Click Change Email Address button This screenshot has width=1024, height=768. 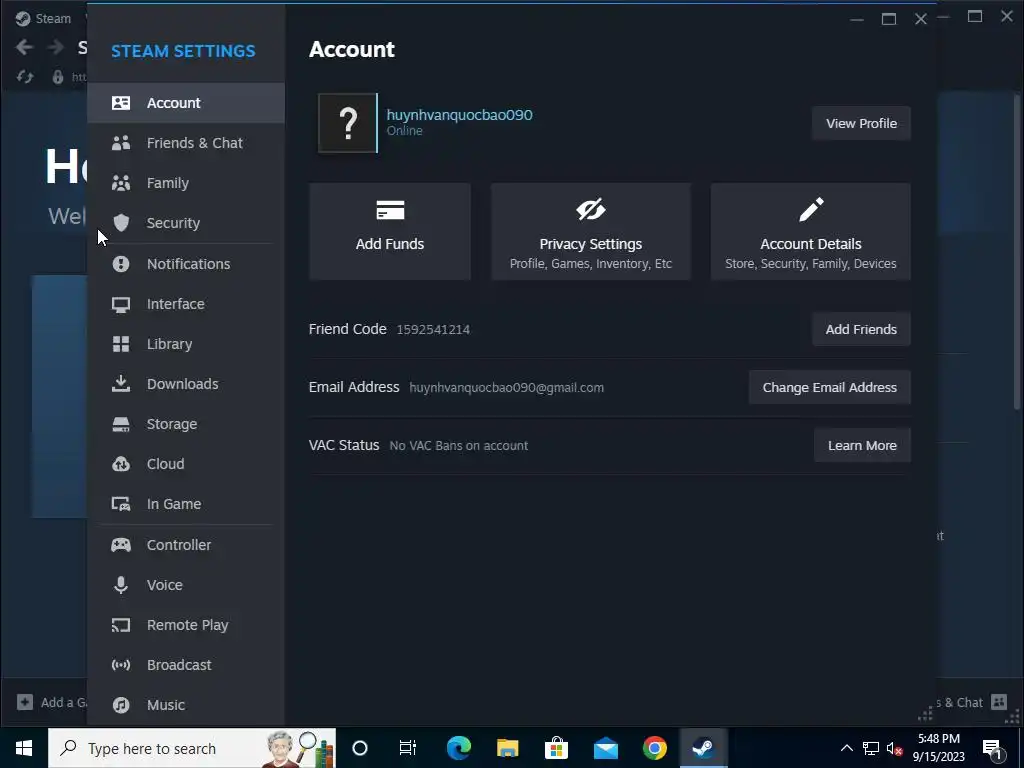coord(829,387)
